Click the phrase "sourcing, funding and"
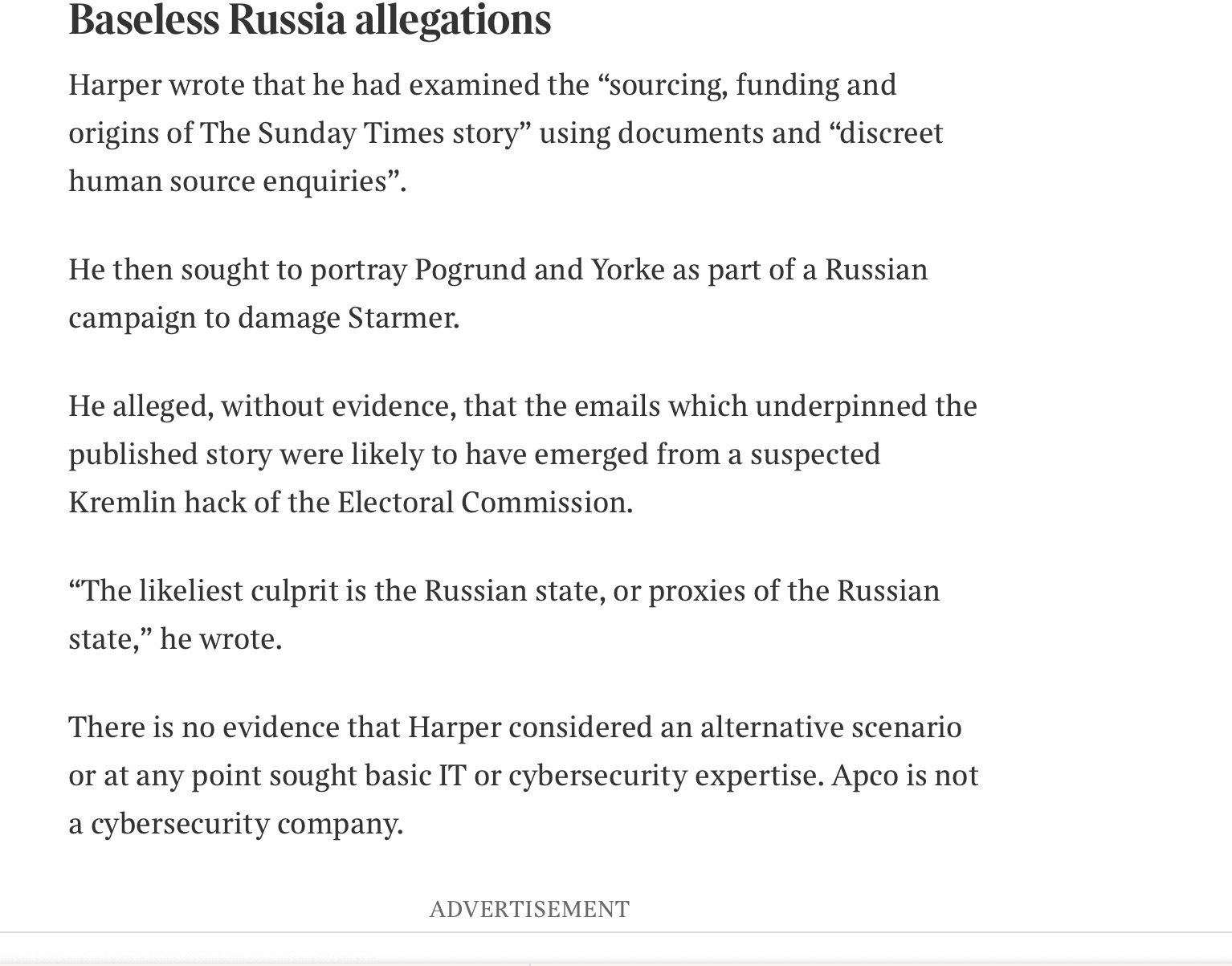The height and width of the screenshot is (966, 1232). click(x=753, y=84)
